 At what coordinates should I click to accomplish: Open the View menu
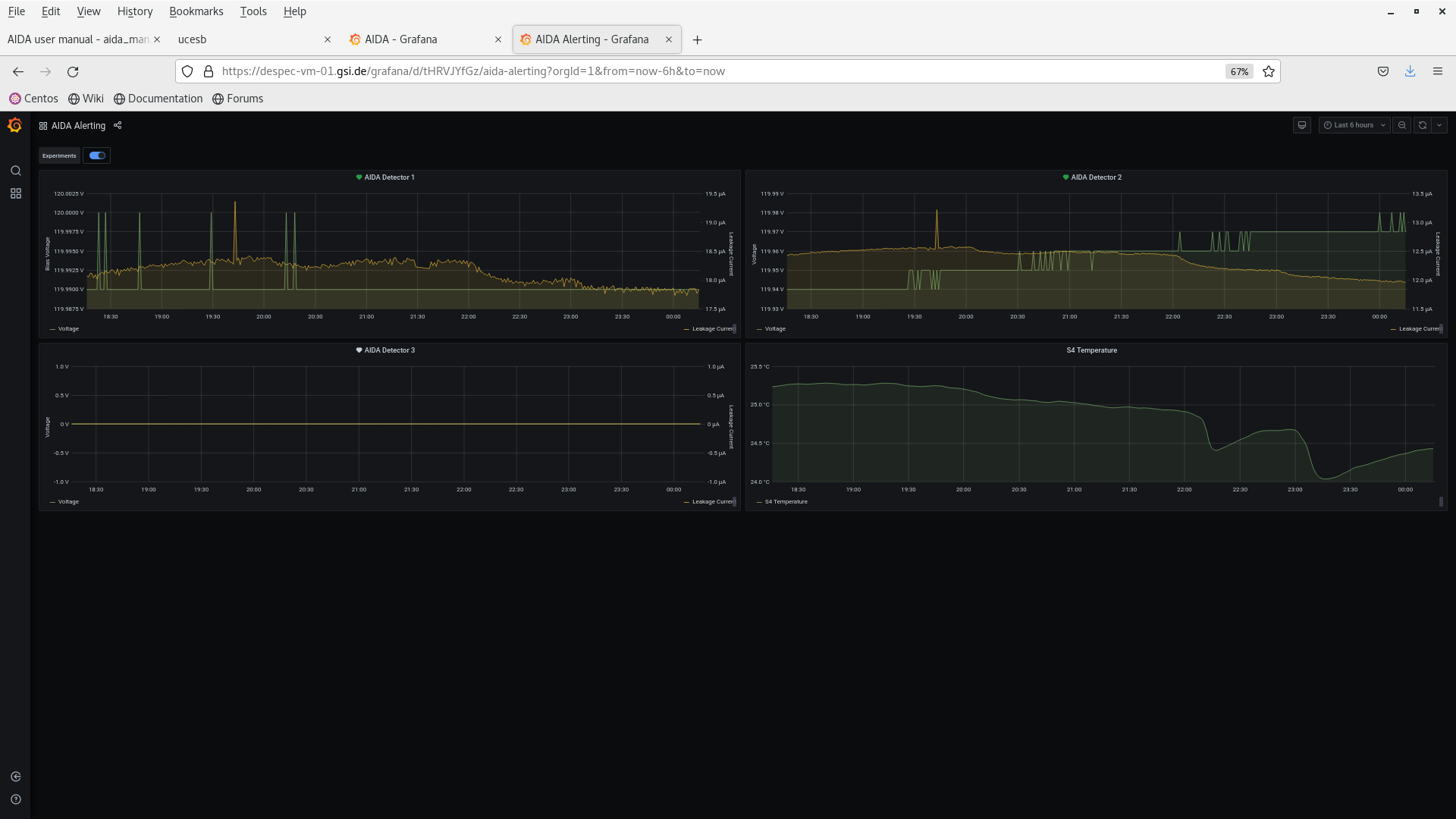88,11
